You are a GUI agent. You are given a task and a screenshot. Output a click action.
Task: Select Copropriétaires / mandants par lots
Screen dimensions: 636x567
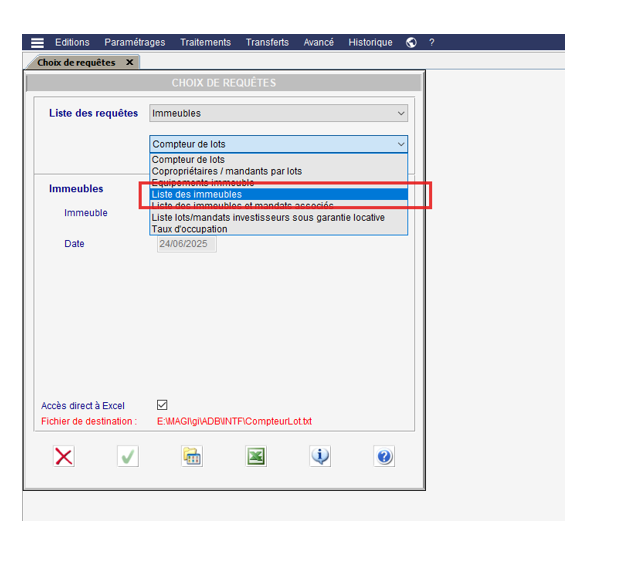(x=226, y=171)
